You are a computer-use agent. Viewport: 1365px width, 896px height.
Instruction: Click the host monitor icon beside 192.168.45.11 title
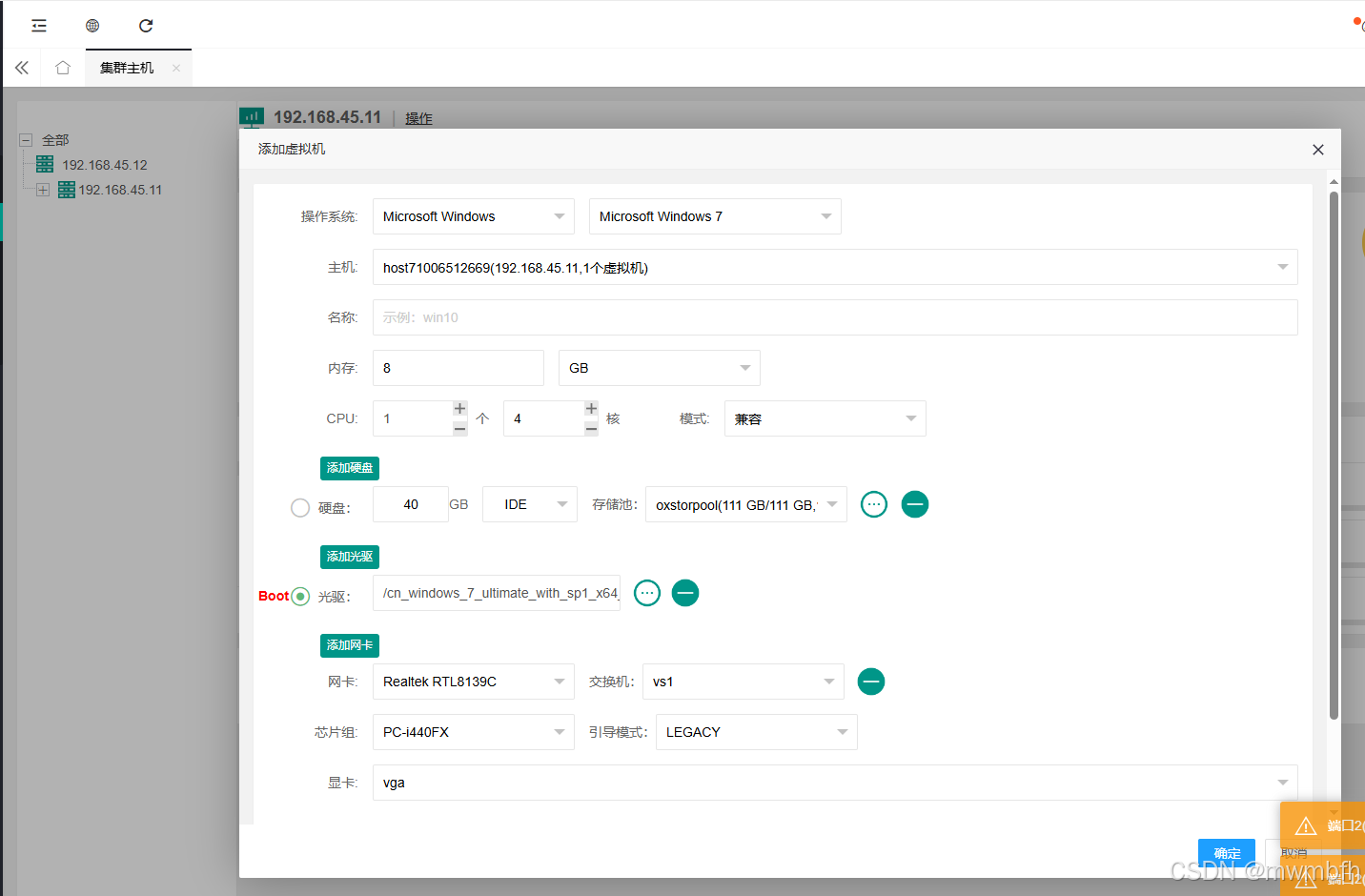click(252, 117)
